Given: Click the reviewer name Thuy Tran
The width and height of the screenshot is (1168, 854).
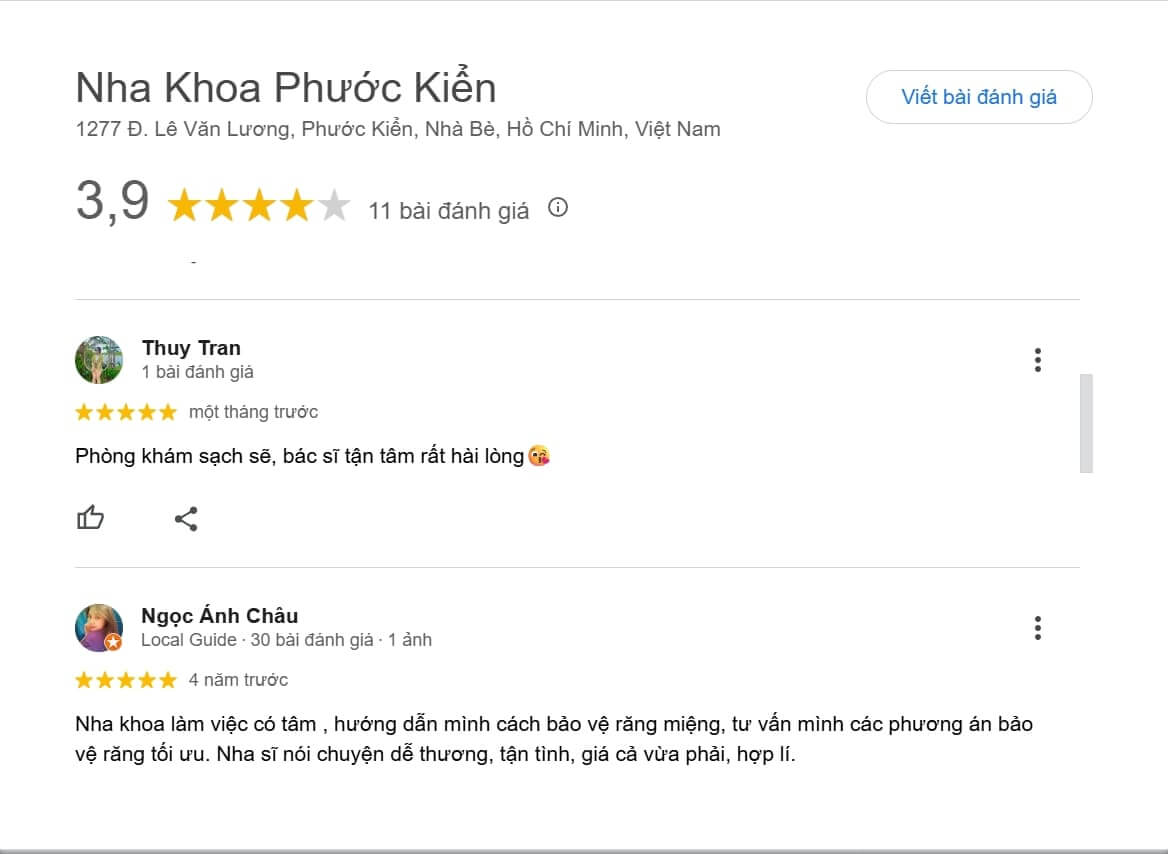Looking at the screenshot, I should coord(191,348).
